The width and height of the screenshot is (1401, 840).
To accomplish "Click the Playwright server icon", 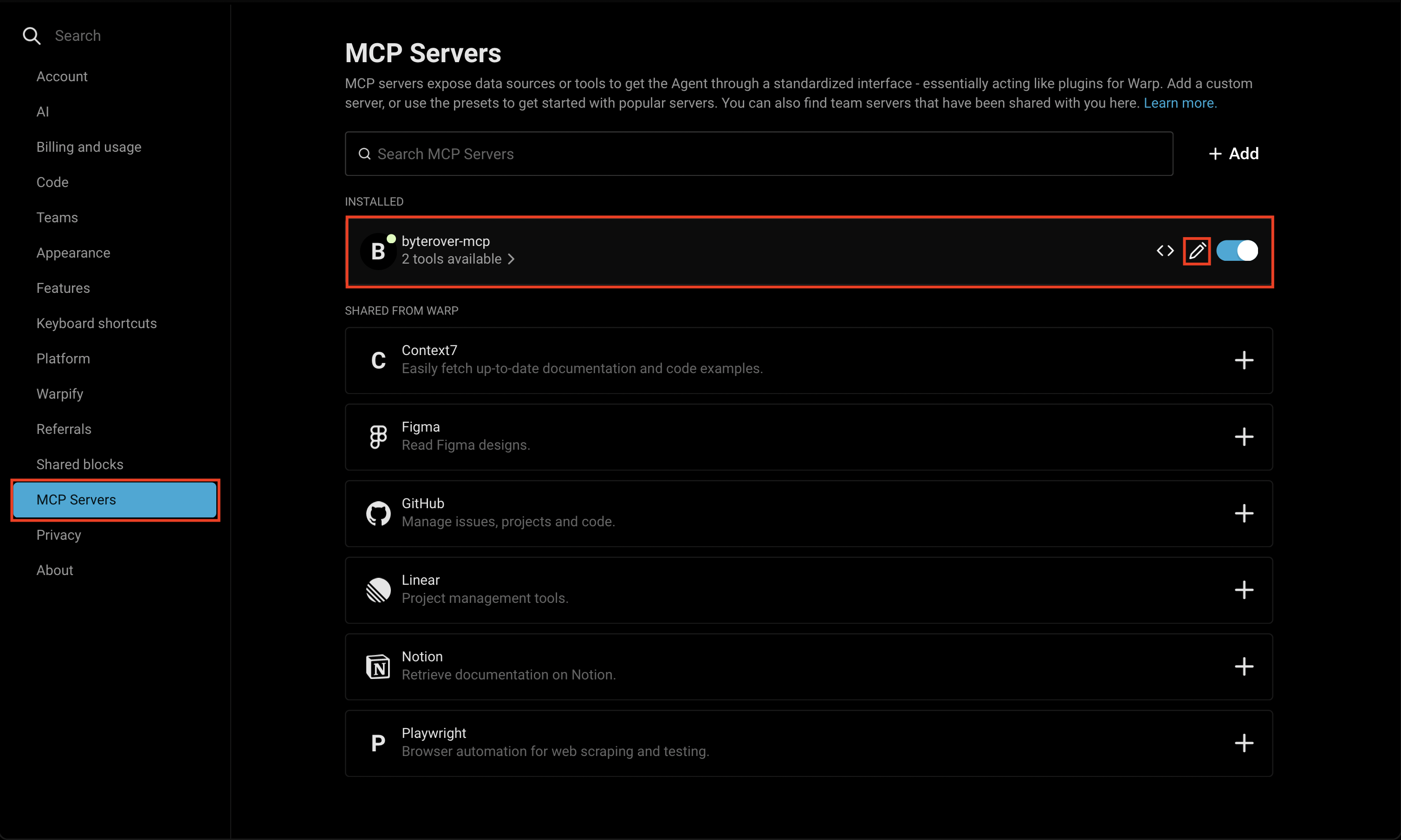I will tap(377, 742).
